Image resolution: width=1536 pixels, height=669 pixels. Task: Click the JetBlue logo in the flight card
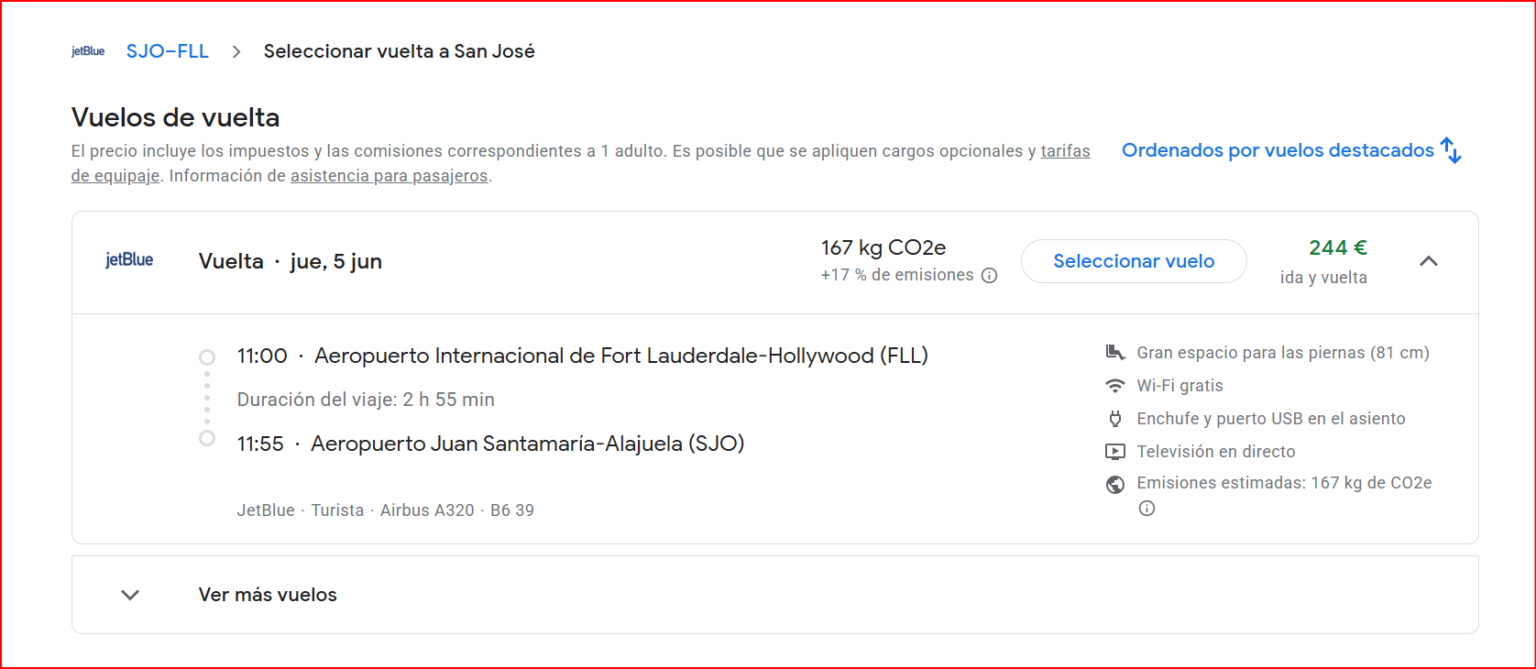click(130, 260)
